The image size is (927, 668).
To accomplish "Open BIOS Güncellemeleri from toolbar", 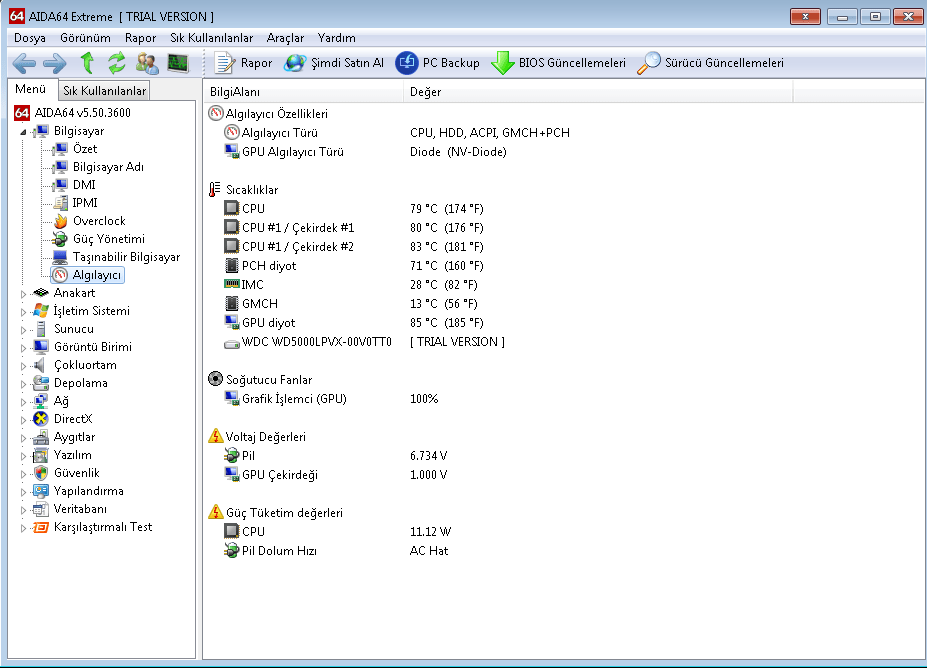I will coord(559,63).
